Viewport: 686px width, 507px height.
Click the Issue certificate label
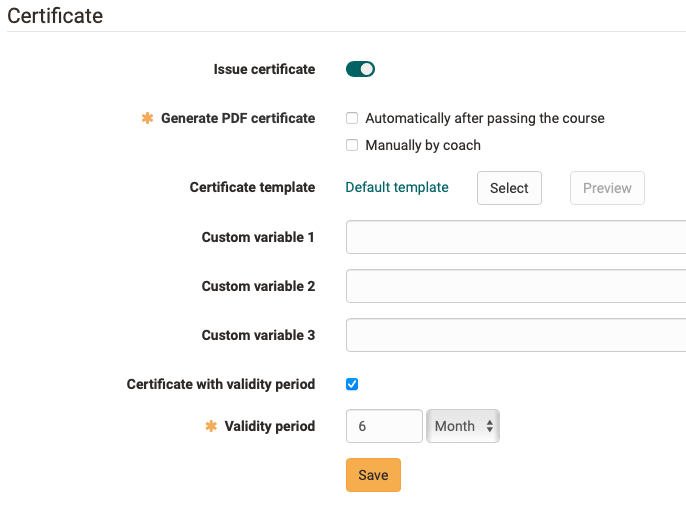264,69
